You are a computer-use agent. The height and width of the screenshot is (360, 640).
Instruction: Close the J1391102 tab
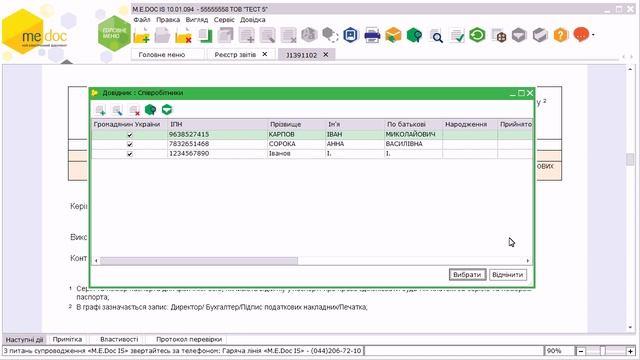326,54
